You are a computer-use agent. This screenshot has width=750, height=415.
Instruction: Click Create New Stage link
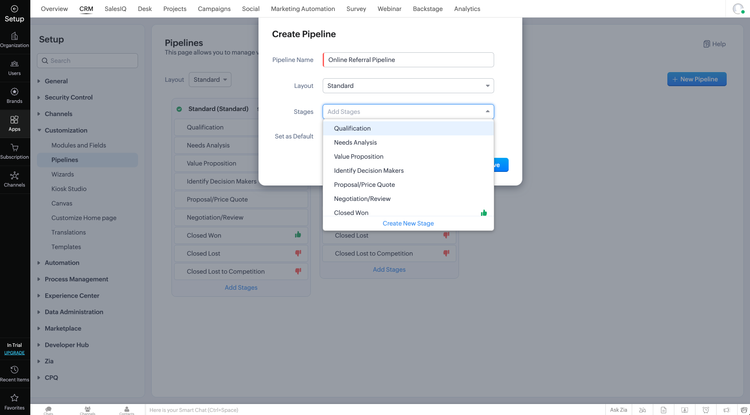pos(408,223)
